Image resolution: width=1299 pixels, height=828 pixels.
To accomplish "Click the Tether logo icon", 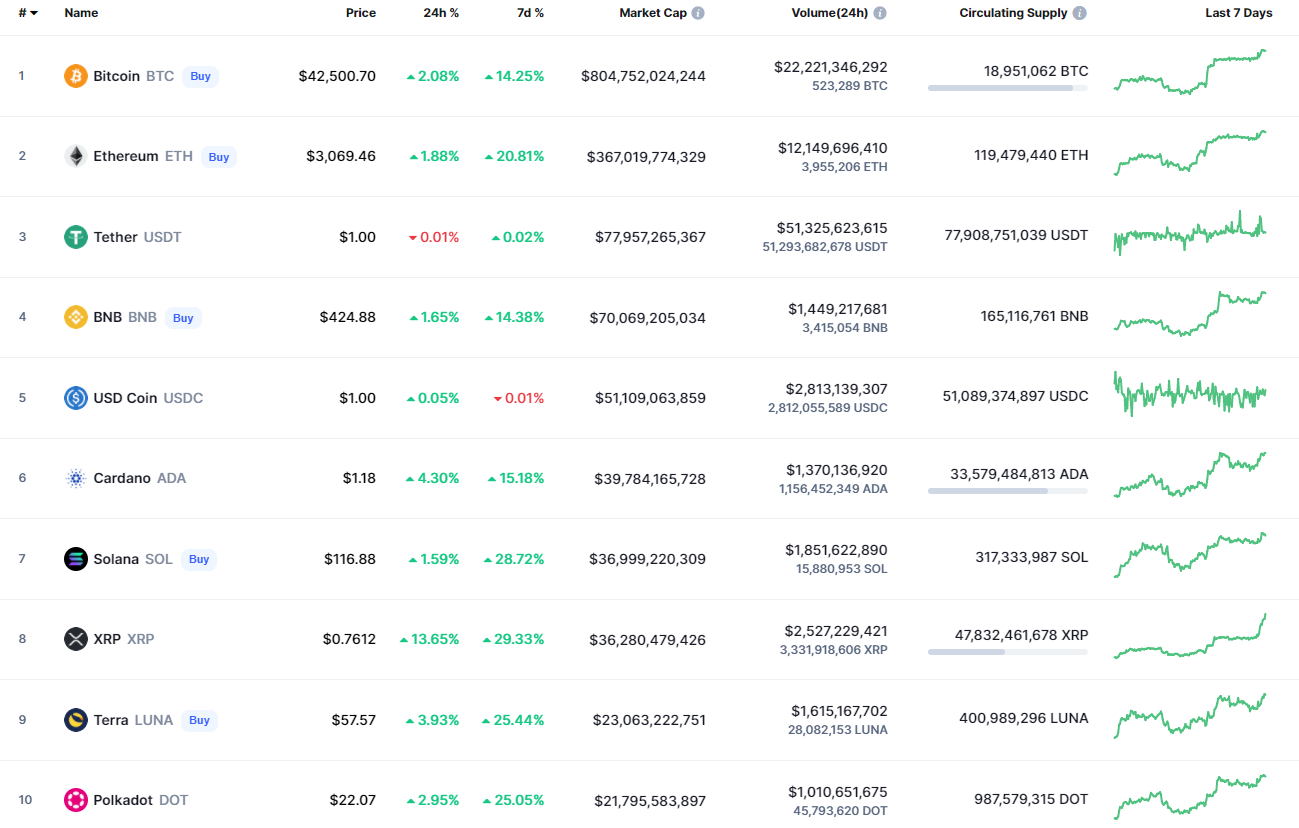I will tap(76, 237).
